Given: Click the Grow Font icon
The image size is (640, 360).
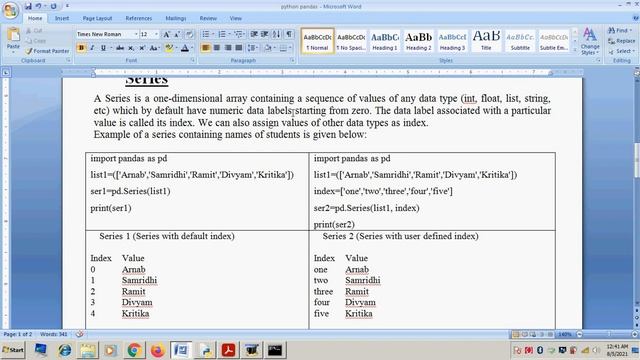Looking at the screenshot, I should click(167, 34).
